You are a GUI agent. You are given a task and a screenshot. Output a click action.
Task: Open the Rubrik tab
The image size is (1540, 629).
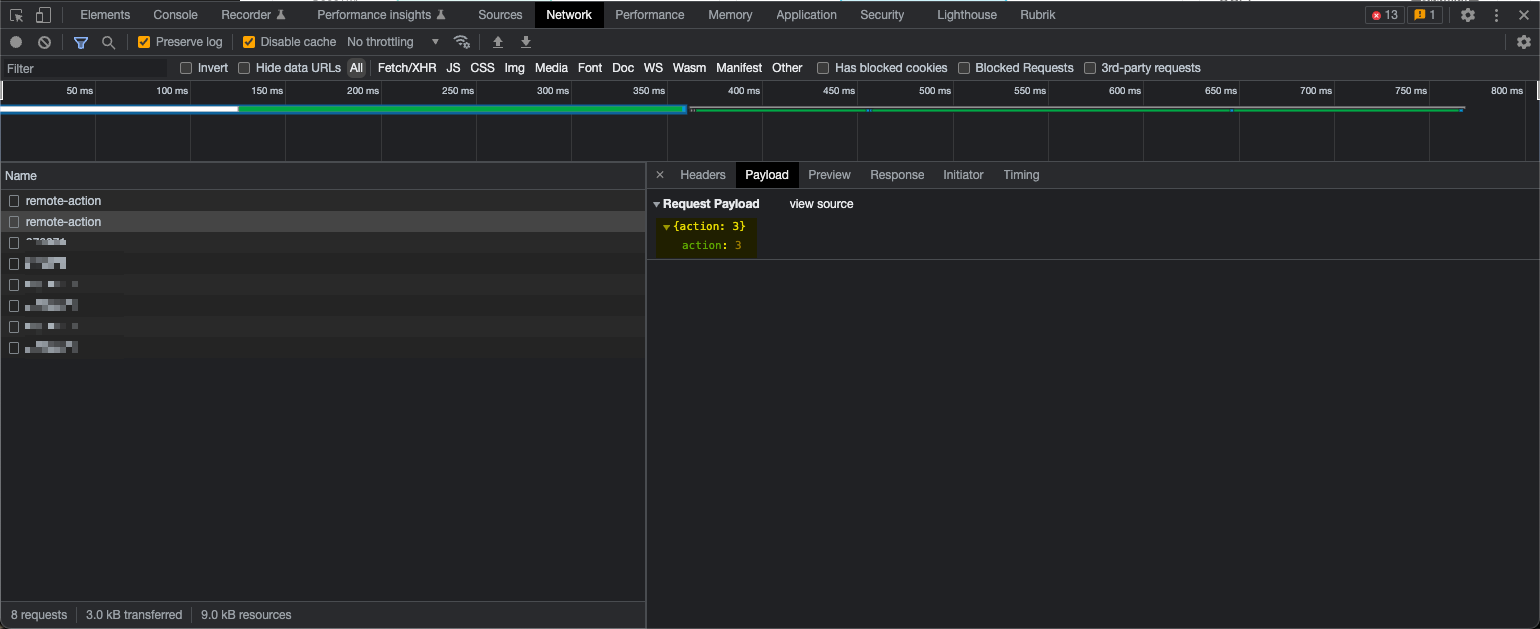(1038, 15)
